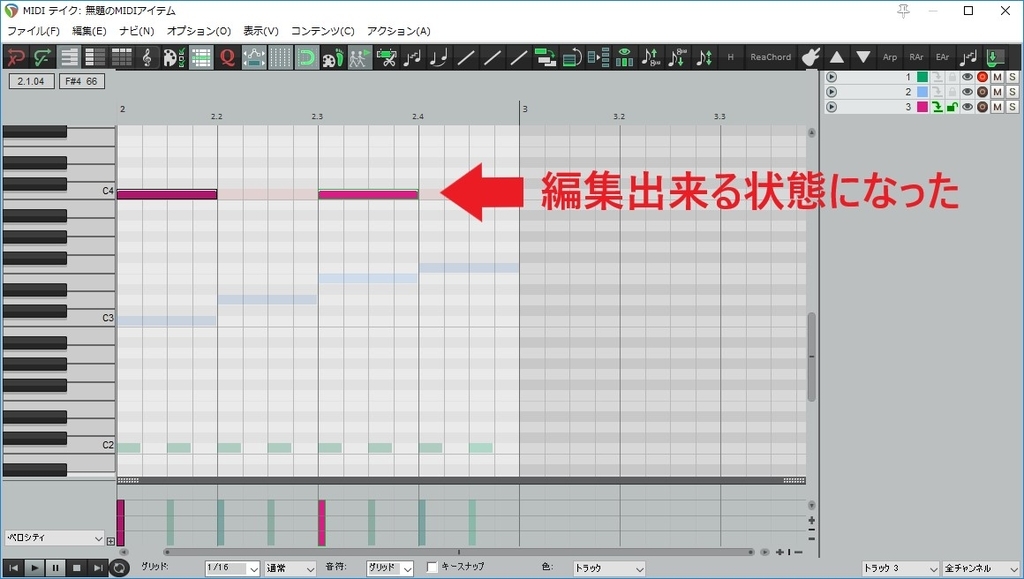Toggle the green magnet snap icon
1024x579 pixels.
[x=306, y=57]
